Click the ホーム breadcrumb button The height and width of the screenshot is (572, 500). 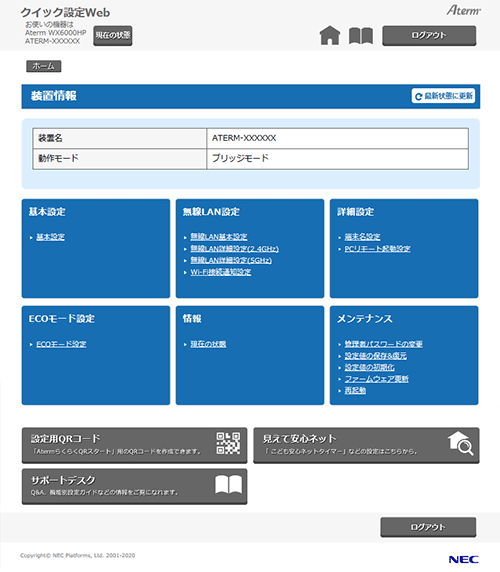coord(43,66)
